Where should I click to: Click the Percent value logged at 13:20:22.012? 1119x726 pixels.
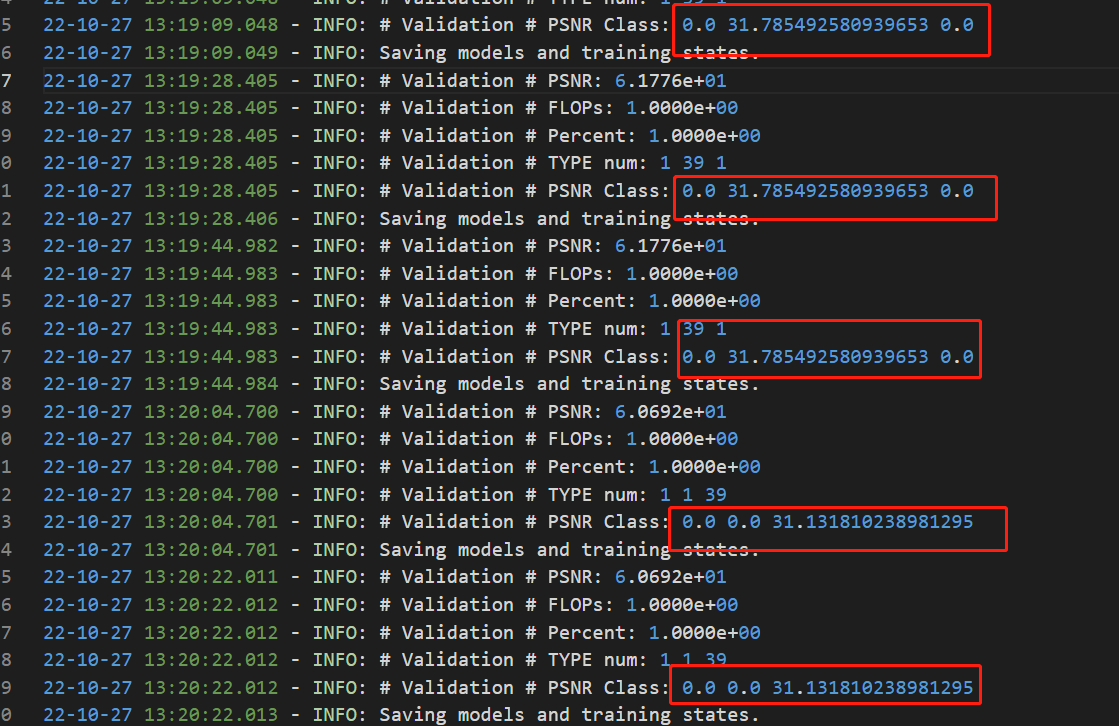click(704, 632)
